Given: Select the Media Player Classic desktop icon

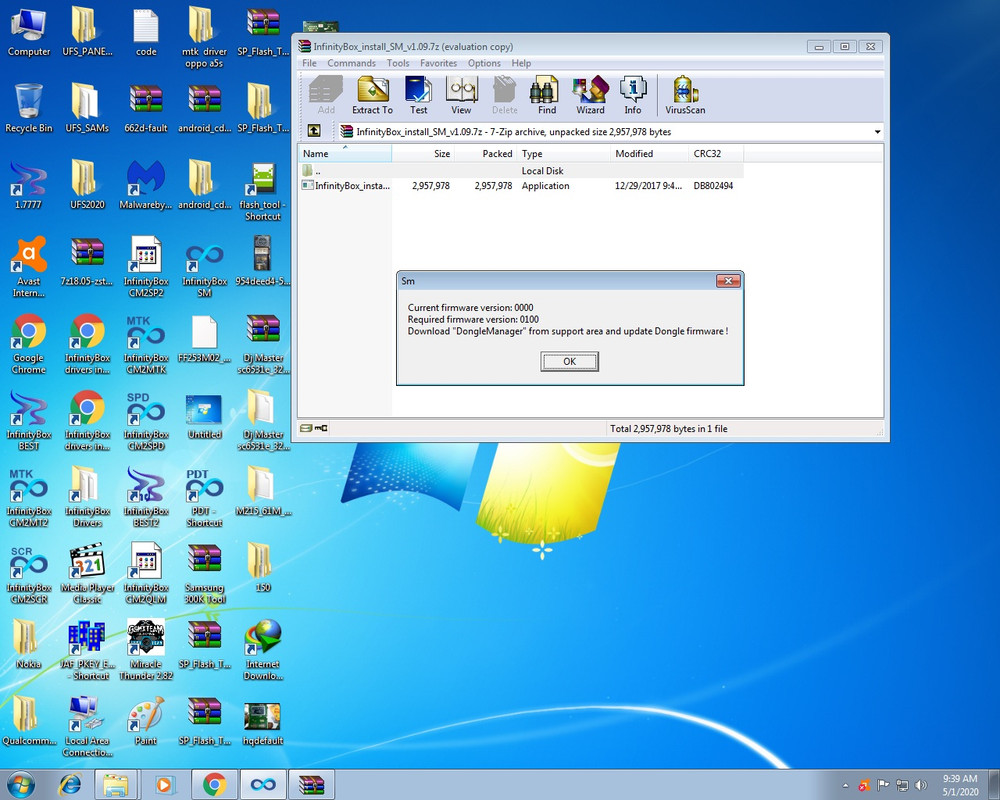Looking at the screenshot, I should 87,573.
